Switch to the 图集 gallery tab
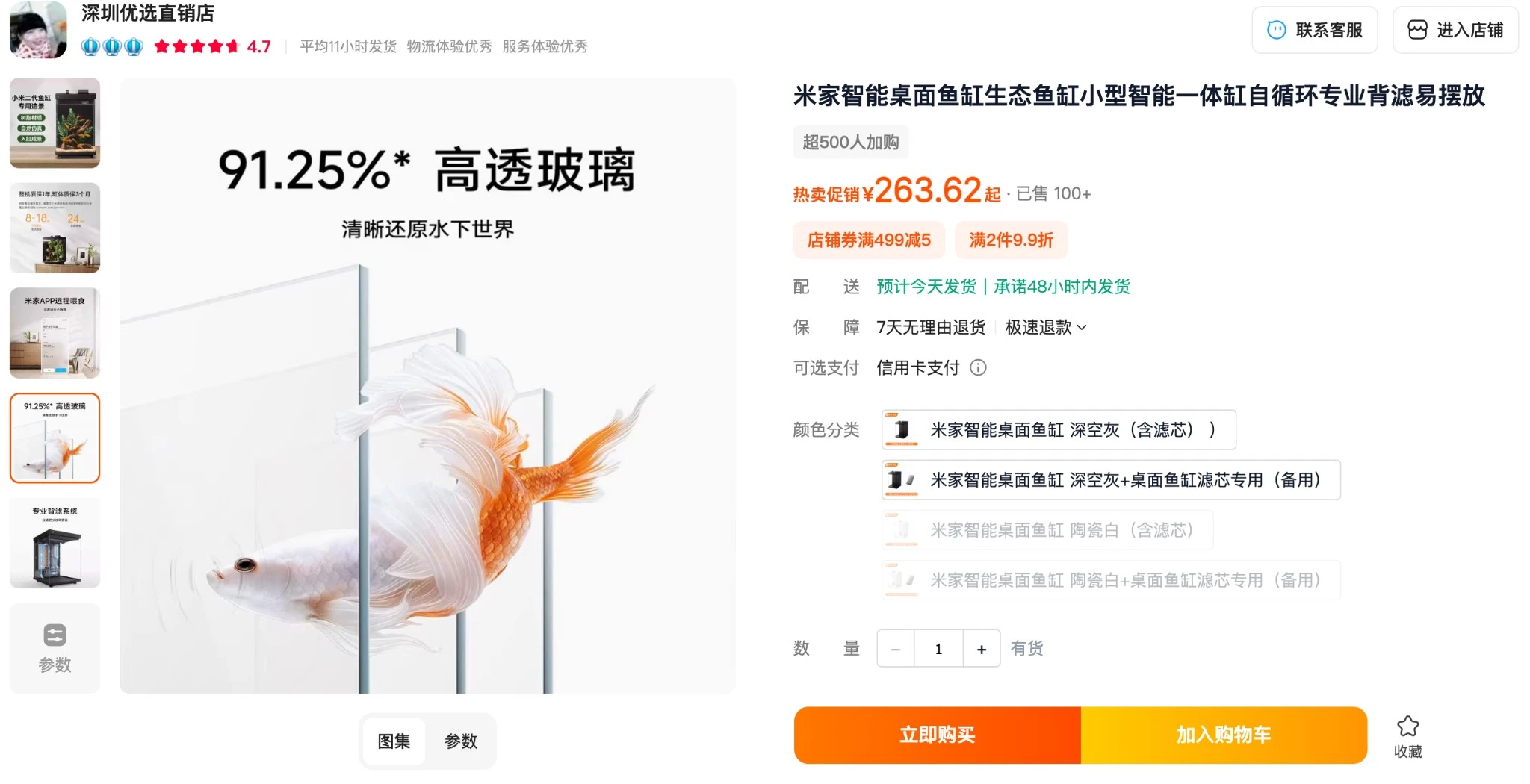Screen dimensions: 1530x784 click(x=394, y=741)
